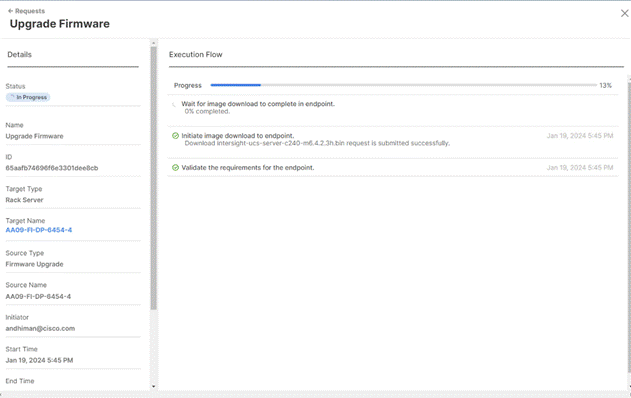631x398 pixels.
Task: Click Details scrollbar down arrow
Action: [x=153, y=386]
